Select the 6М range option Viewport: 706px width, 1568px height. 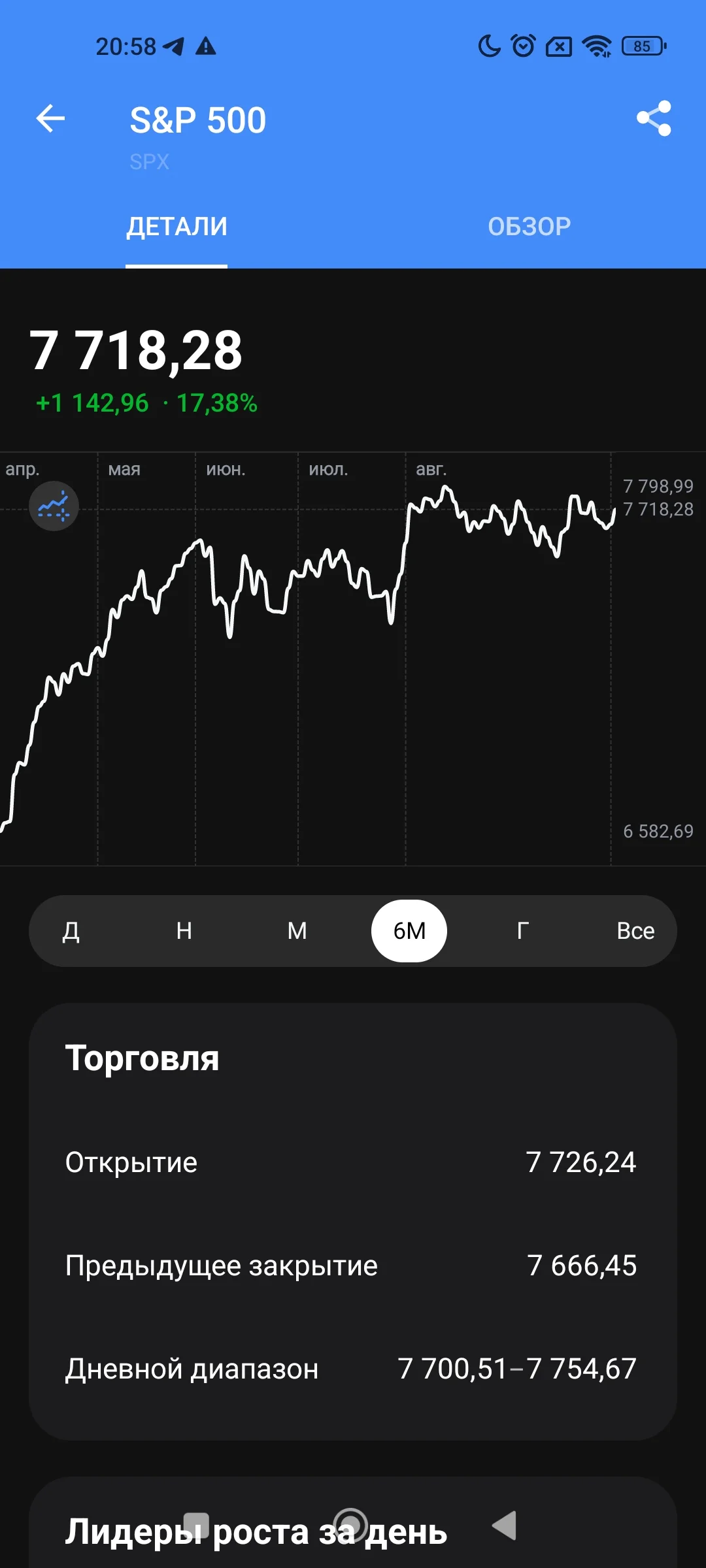coord(409,930)
